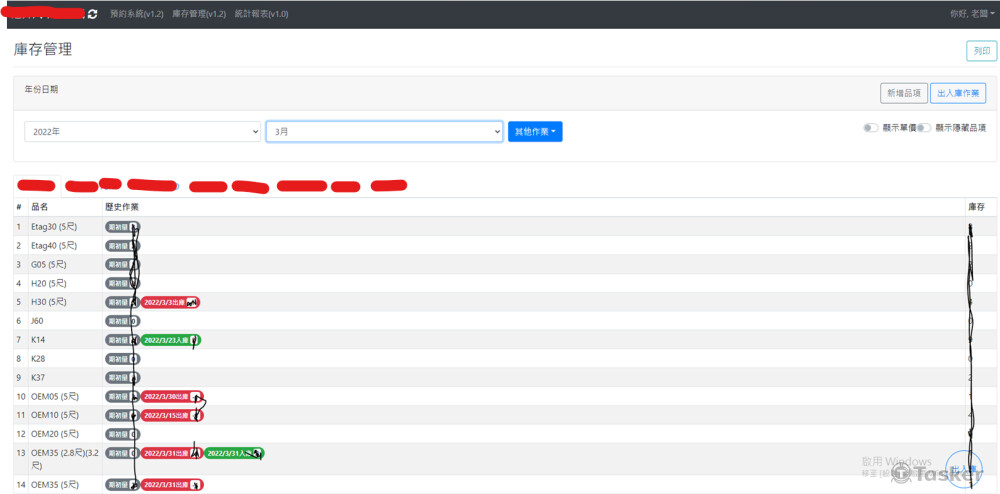Click the 列印 print button
The width and height of the screenshot is (1000, 494).
981,51
